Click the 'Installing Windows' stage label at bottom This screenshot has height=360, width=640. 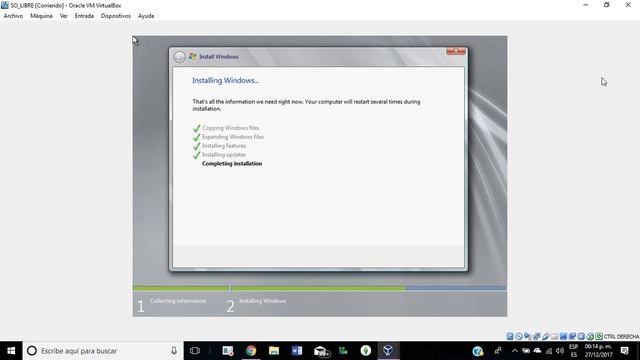(262, 301)
